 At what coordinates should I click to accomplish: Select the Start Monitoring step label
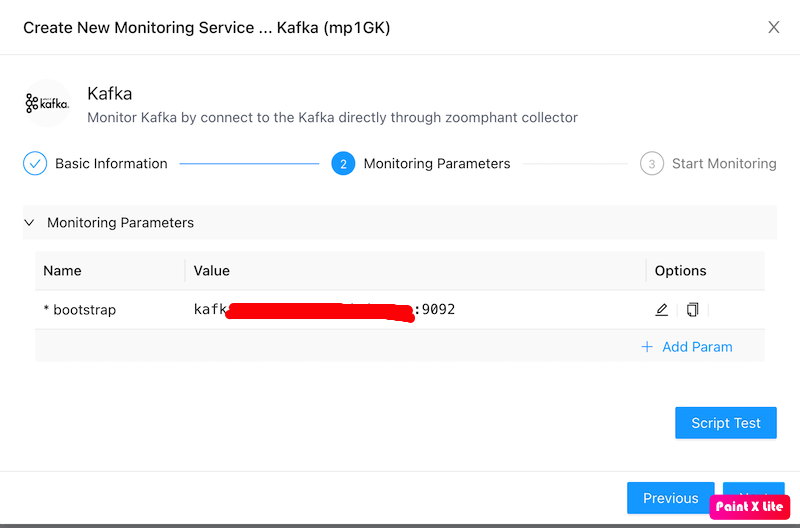[724, 164]
